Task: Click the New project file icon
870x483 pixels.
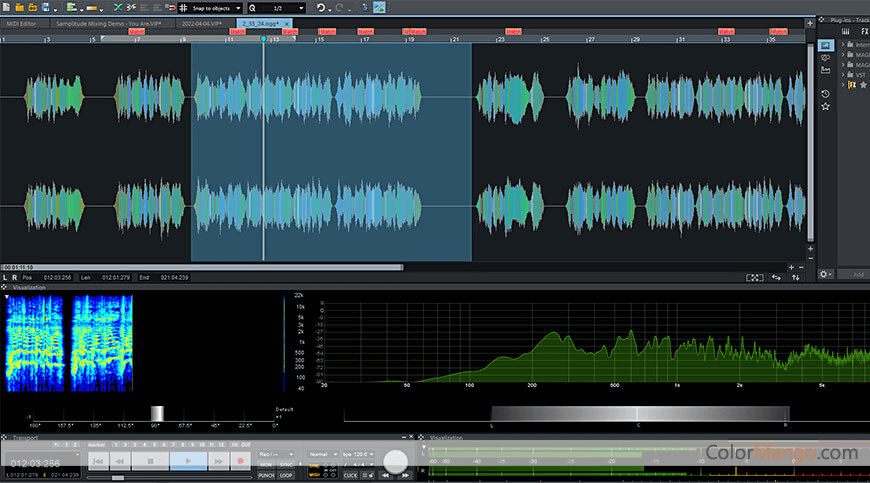Action: 8,7
